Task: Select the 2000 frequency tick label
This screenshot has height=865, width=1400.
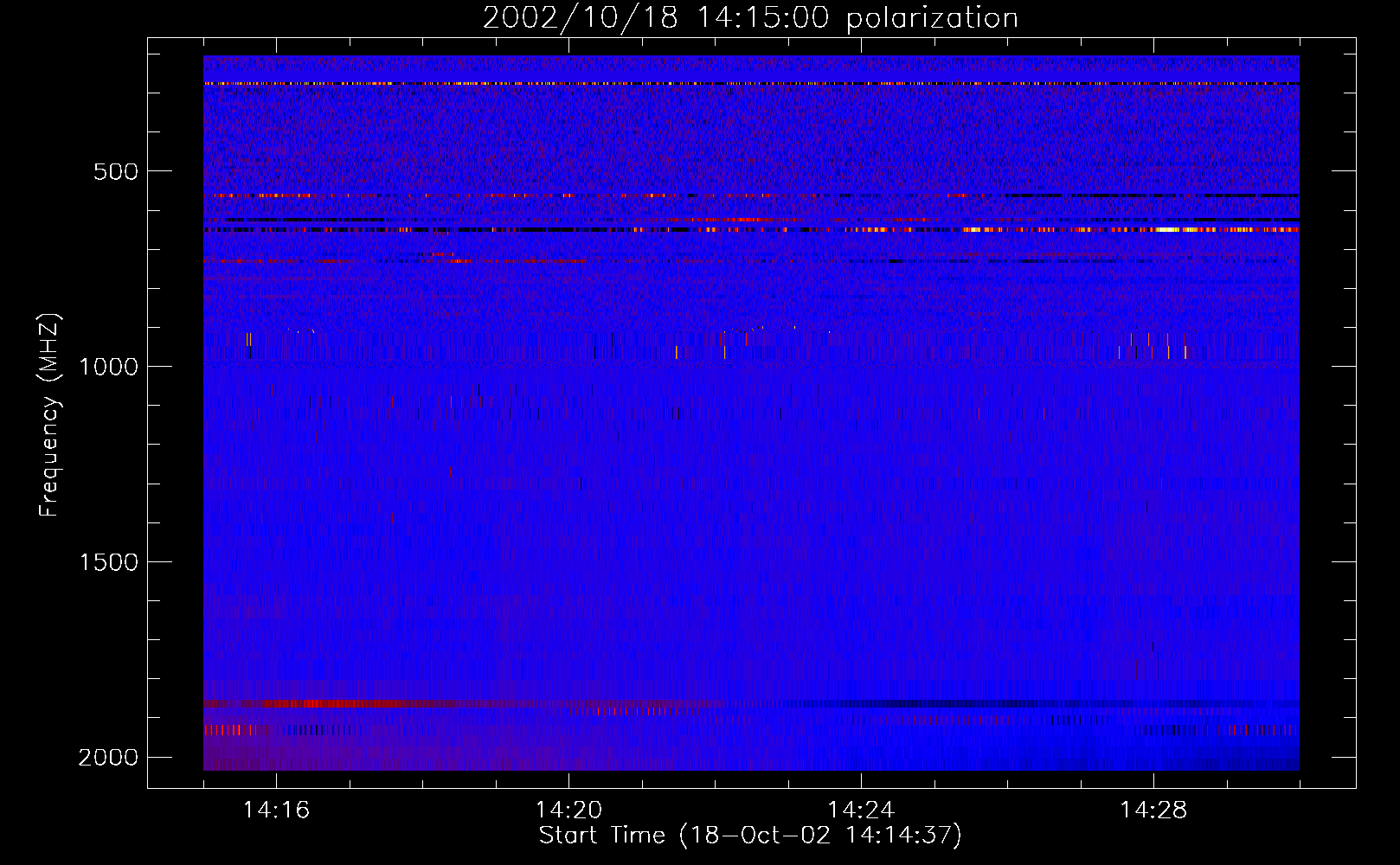Action: pos(108,758)
